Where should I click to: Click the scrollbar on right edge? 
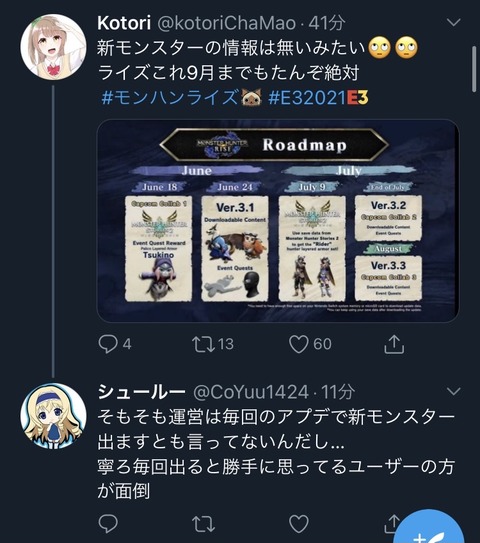(x=474, y=69)
